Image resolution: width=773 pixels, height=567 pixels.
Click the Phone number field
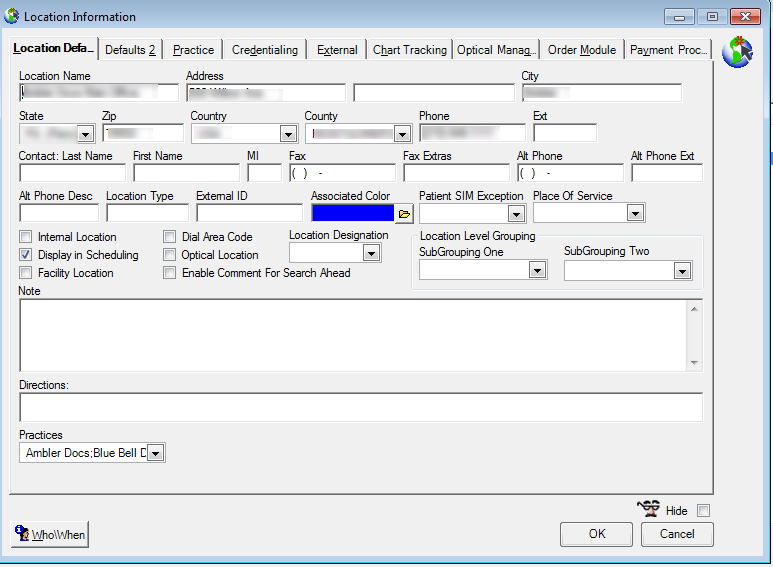pyautogui.click(x=472, y=133)
